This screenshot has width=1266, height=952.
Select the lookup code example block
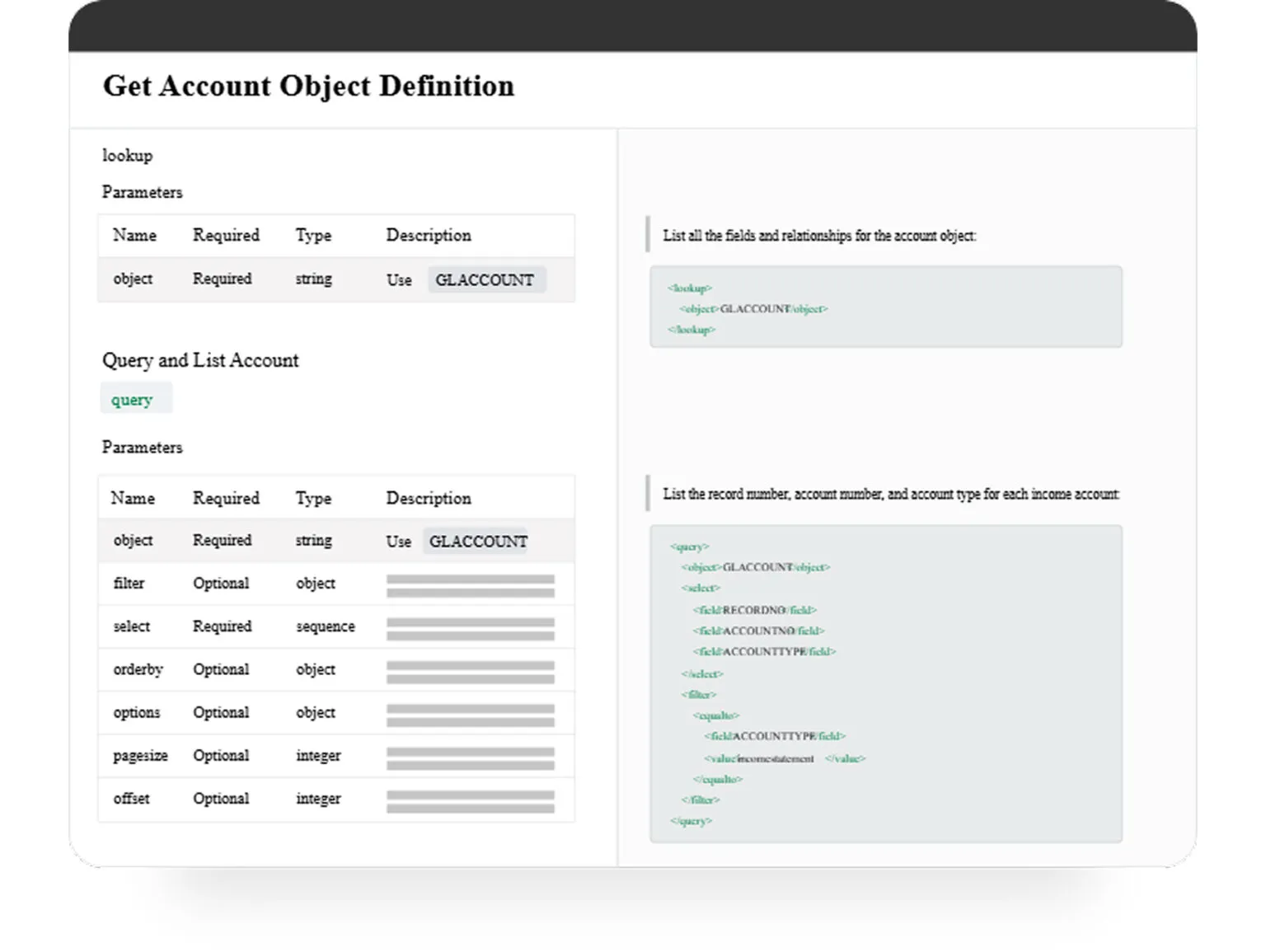pos(886,307)
